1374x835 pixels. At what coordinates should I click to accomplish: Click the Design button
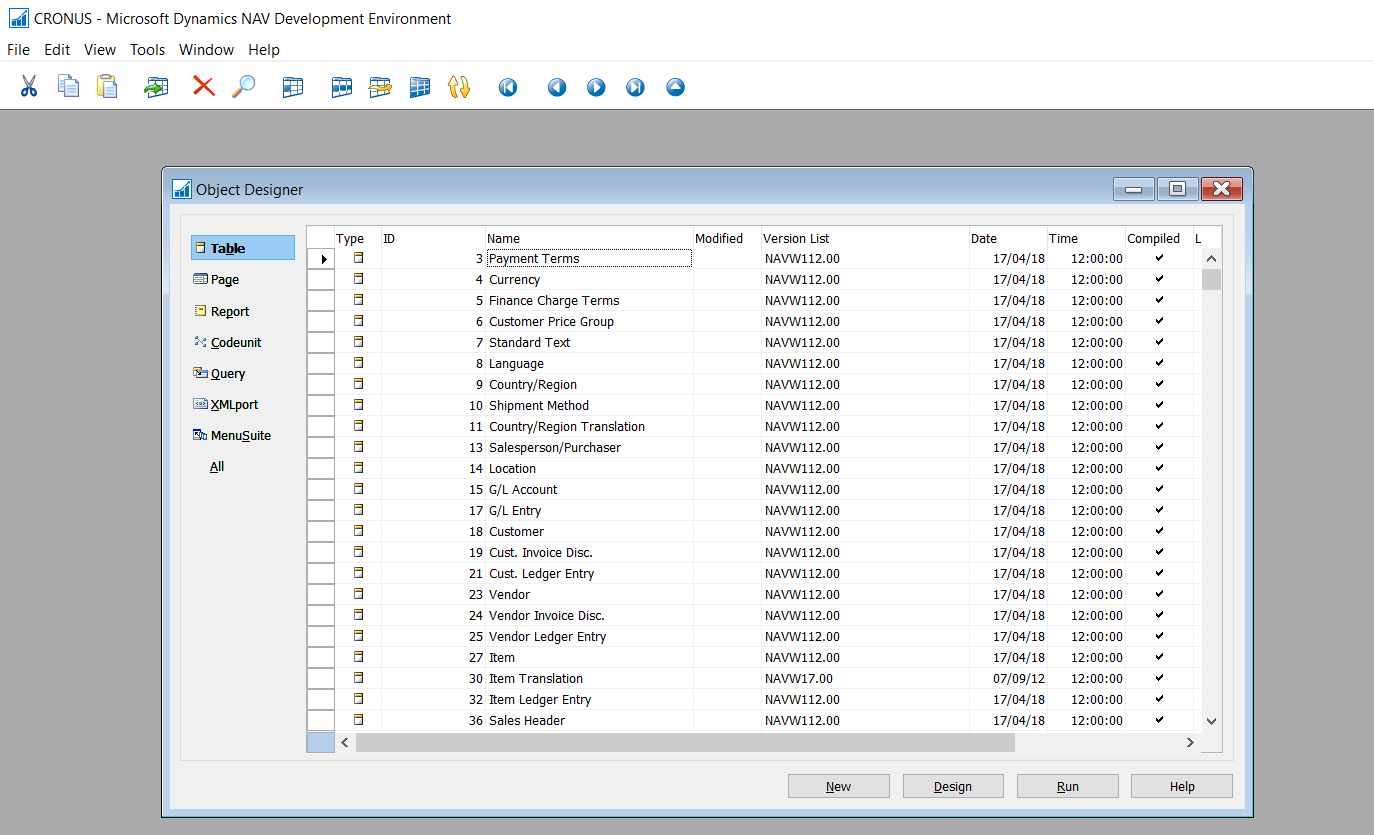pos(953,786)
